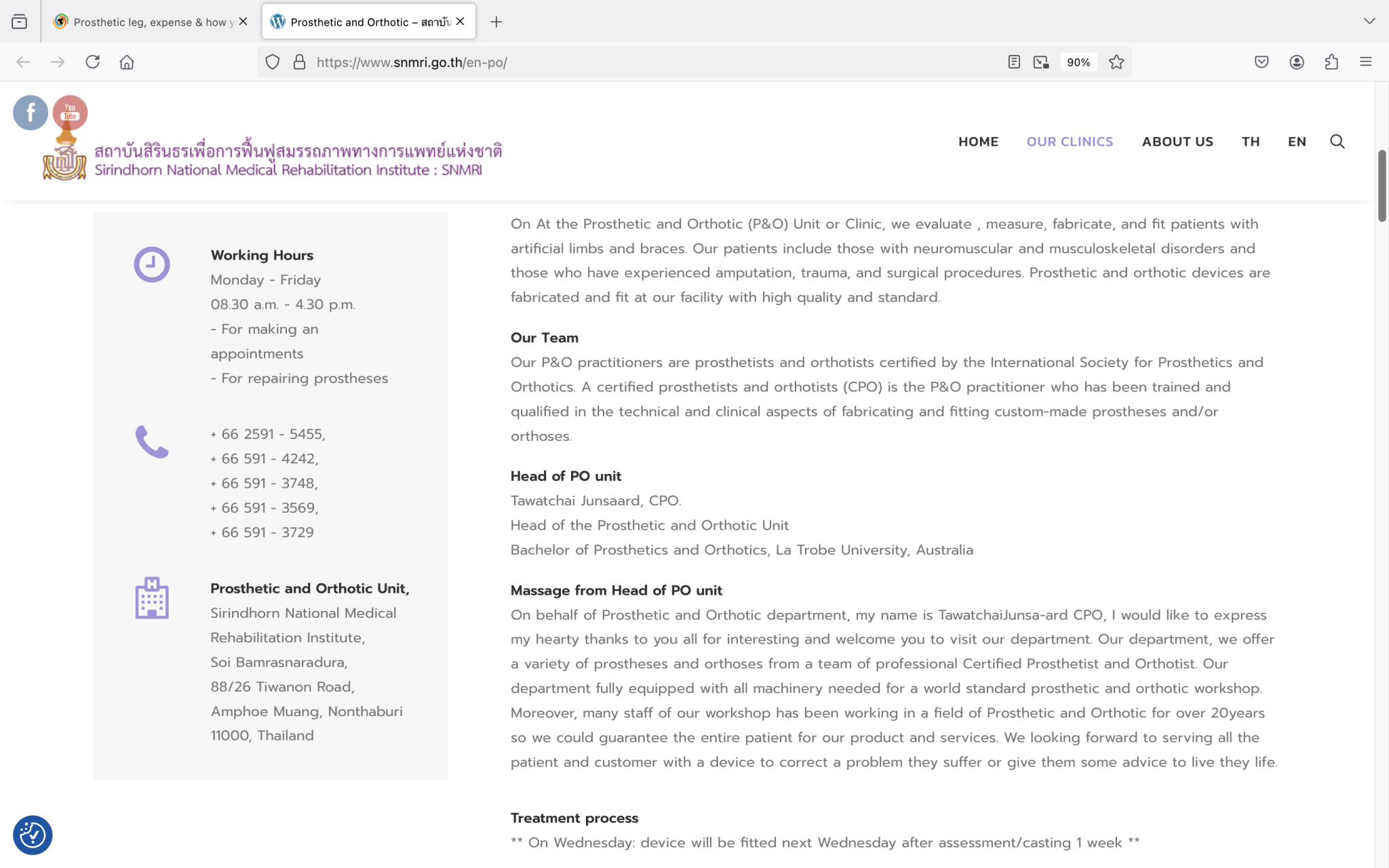The image size is (1389, 868).
Task: Open picture-in-picture icon in address bar
Action: point(1041,62)
